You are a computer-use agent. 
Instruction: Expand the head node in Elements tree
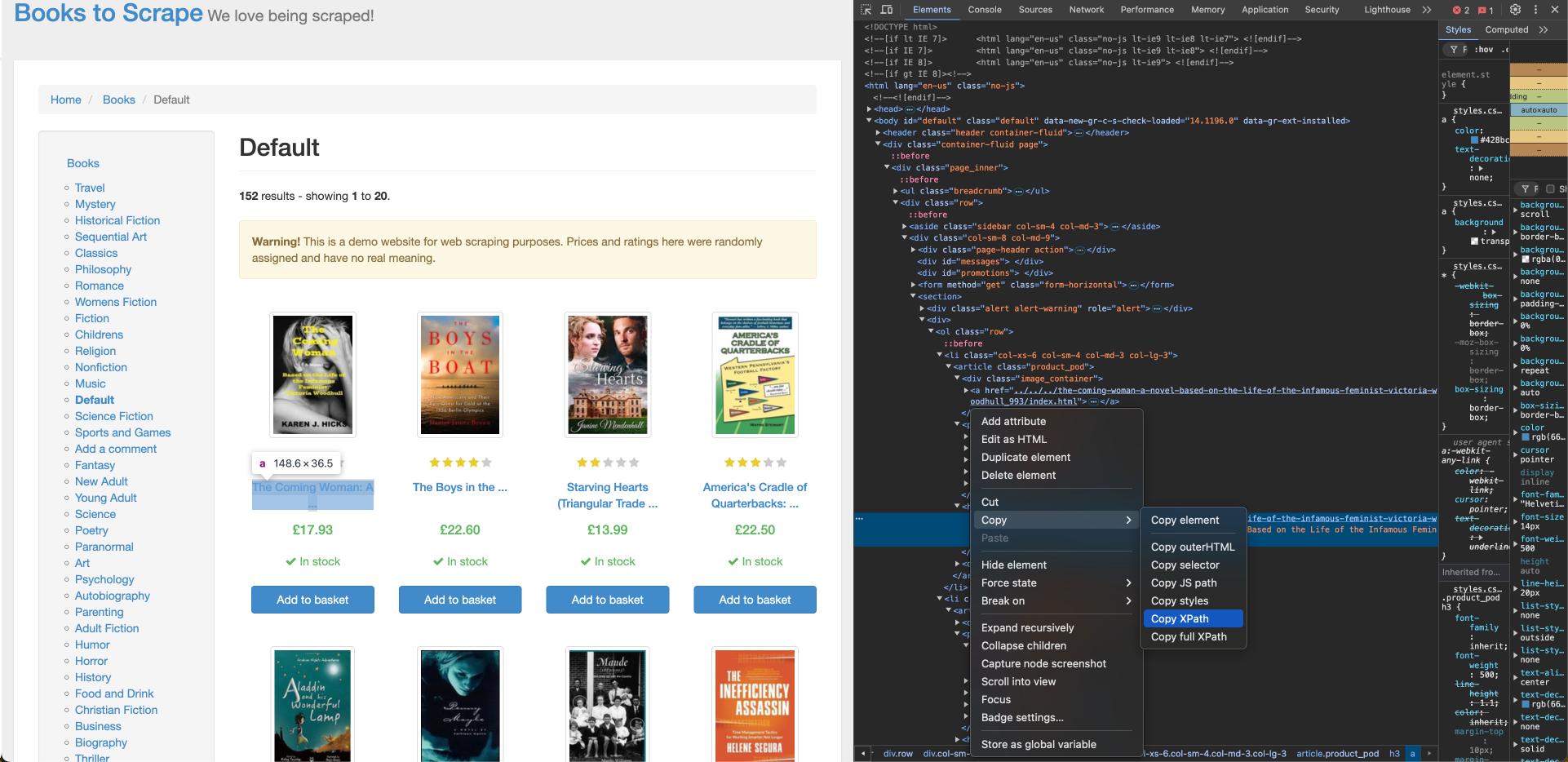pos(870,109)
